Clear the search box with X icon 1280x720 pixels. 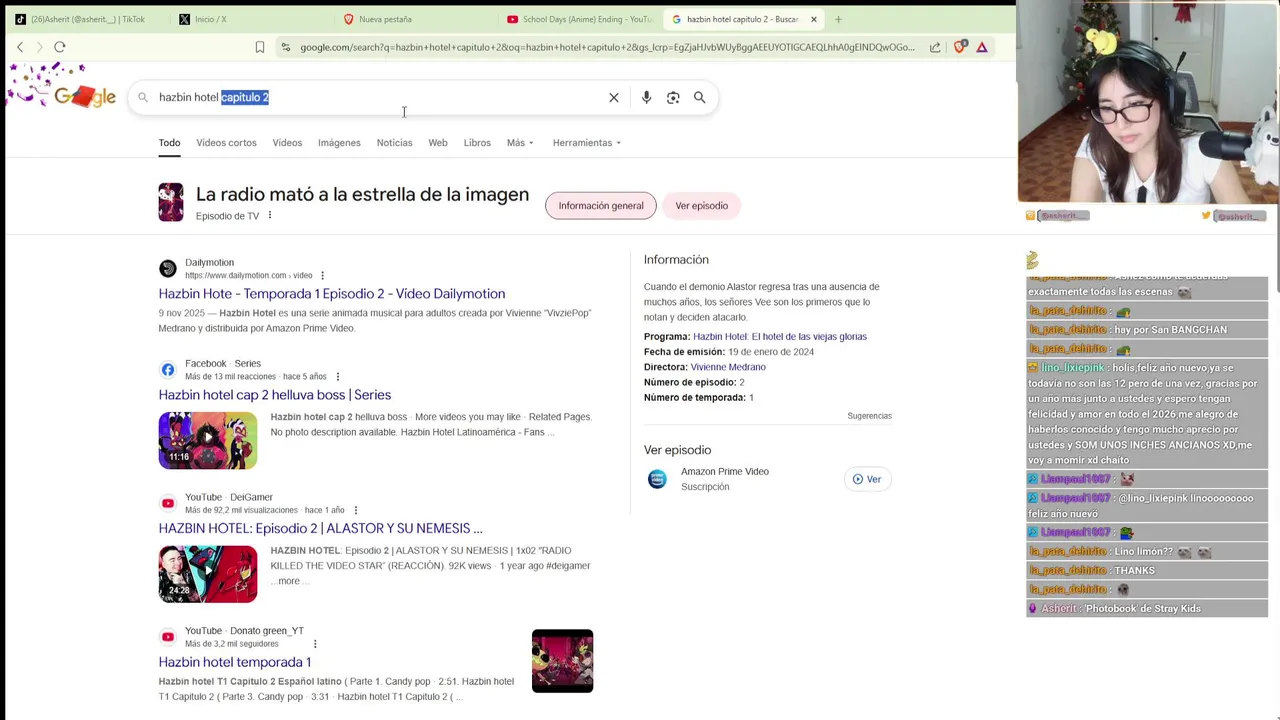point(614,97)
